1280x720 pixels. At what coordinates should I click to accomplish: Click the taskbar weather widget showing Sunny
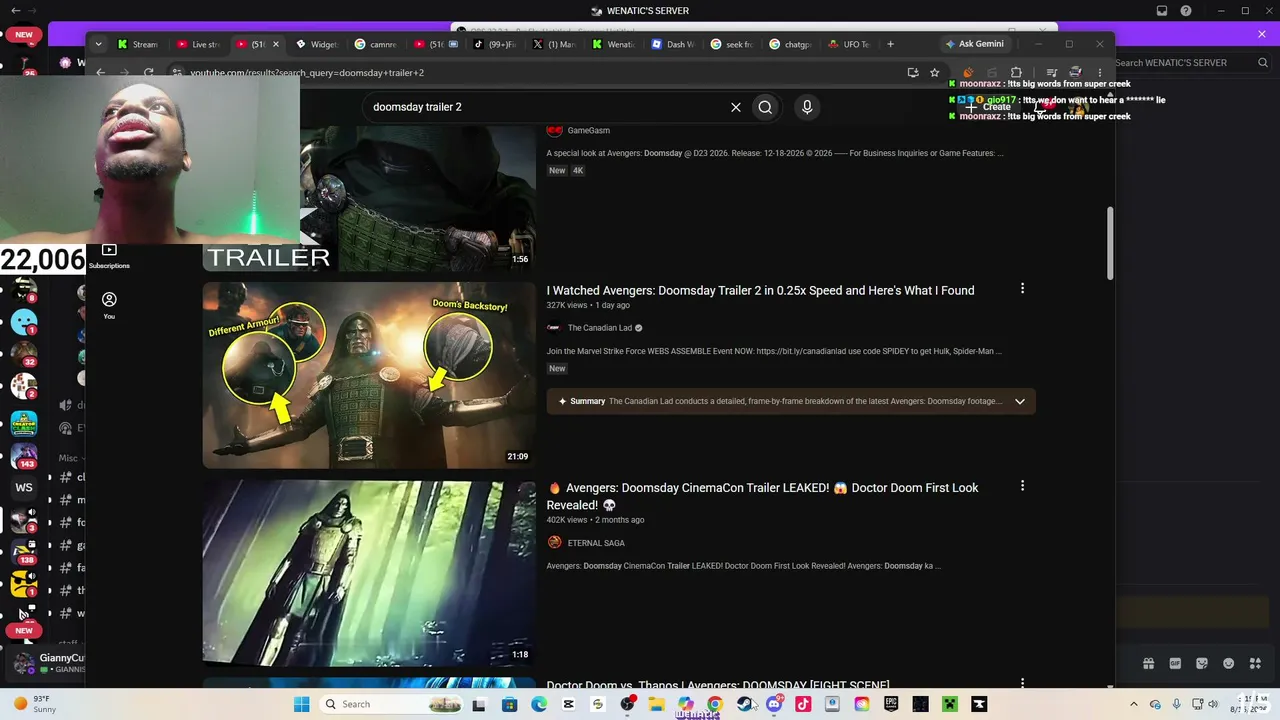[35, 704]
